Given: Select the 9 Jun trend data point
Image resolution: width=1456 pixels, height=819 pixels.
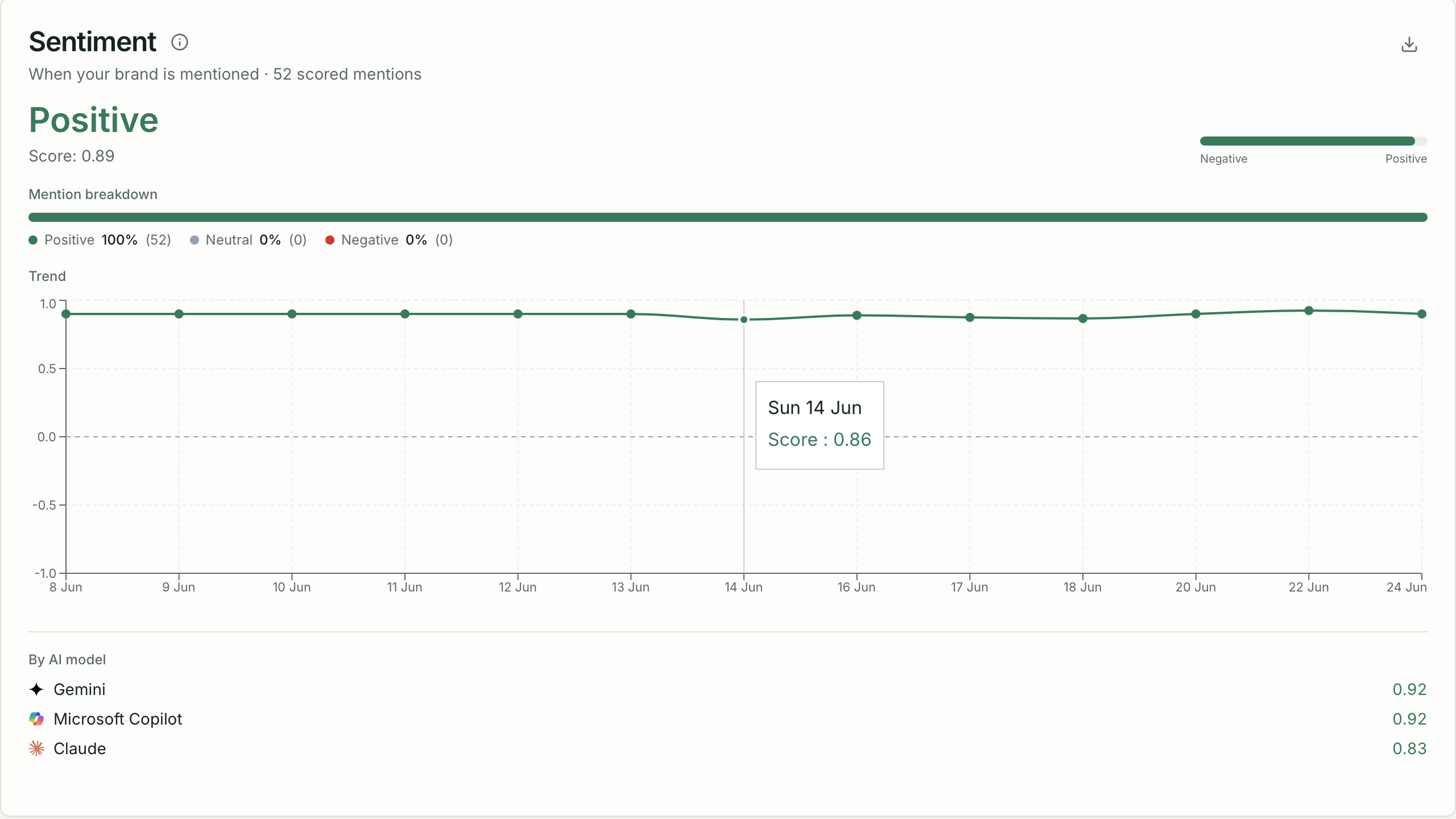Looking at the screenshot, I should tap(179, 314).
